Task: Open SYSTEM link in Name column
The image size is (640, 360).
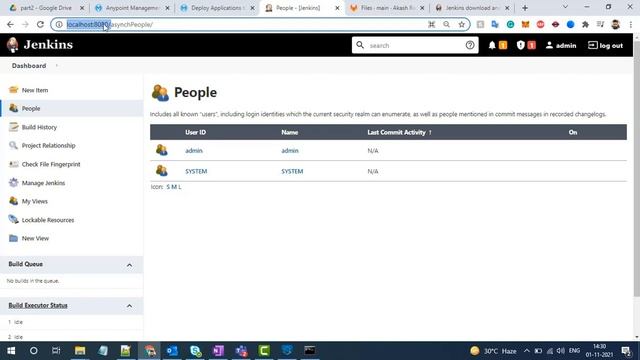Action: coord(292,171)
